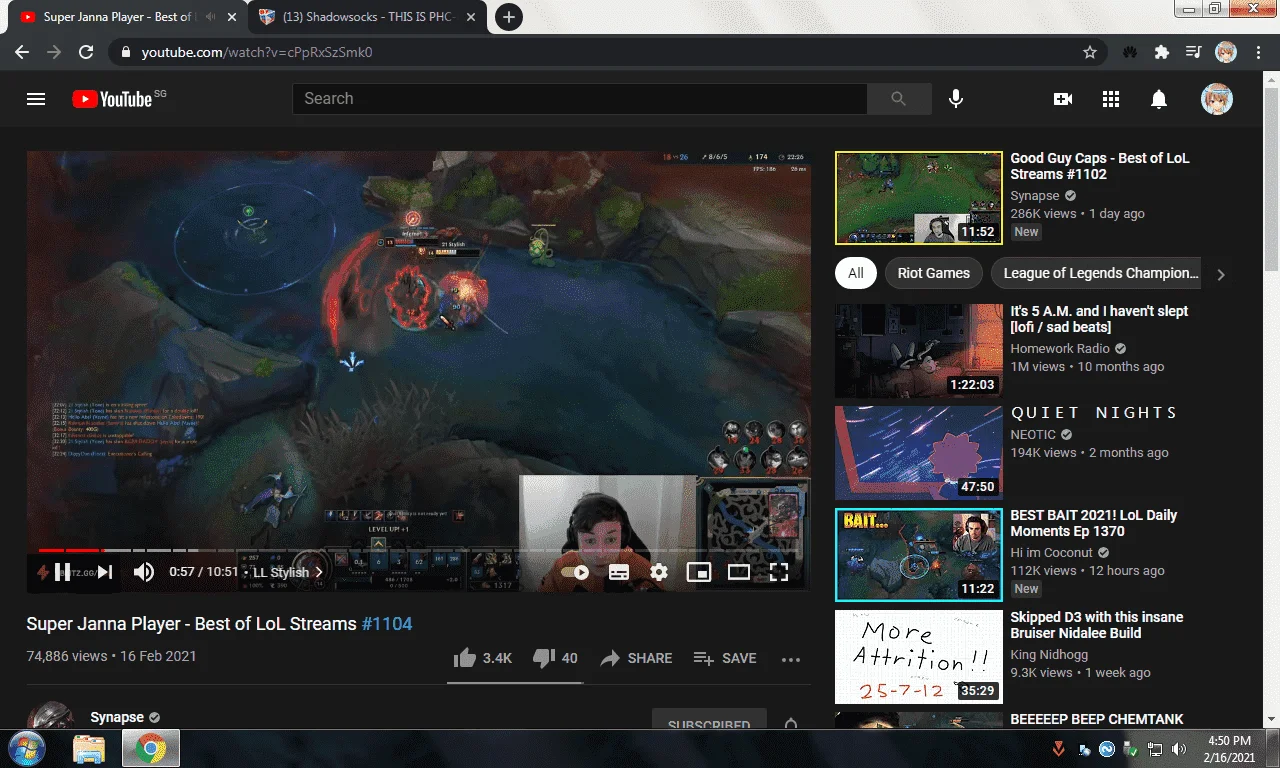The height and width of the screenshot is (768, 1280).
Task: Open the Windows Start menu
Action: (x=26, y=748)
